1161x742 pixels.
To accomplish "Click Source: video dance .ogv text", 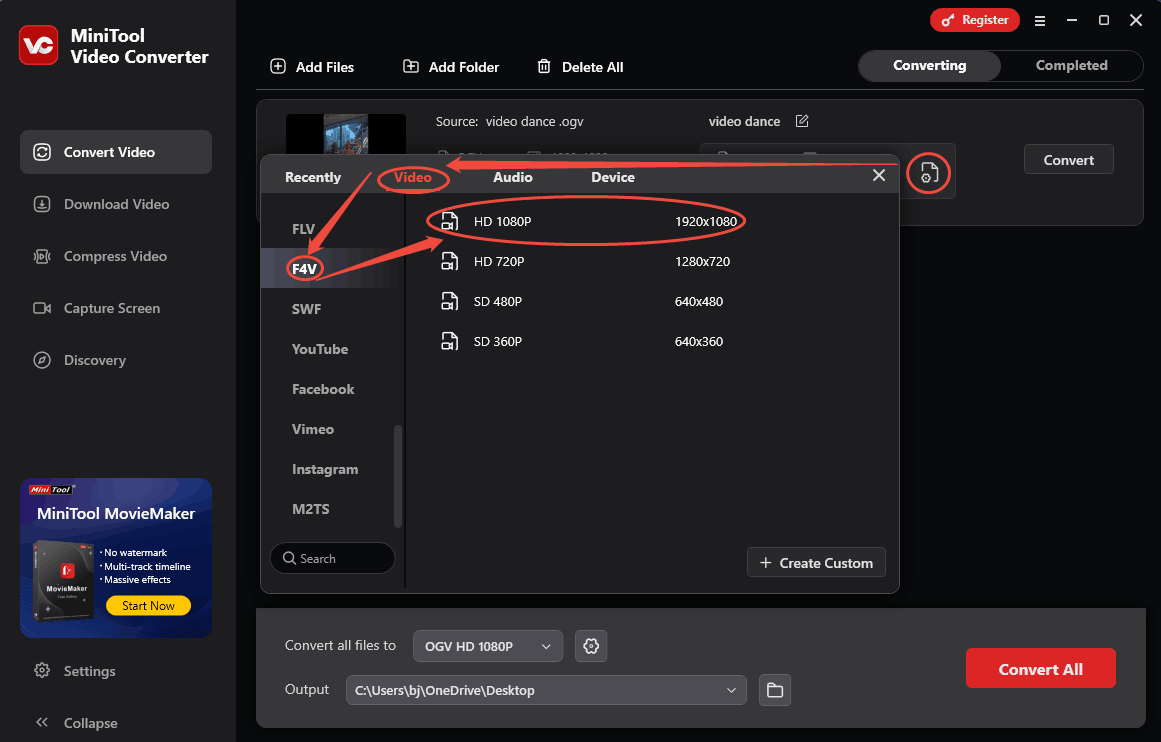I will point(509,121).
